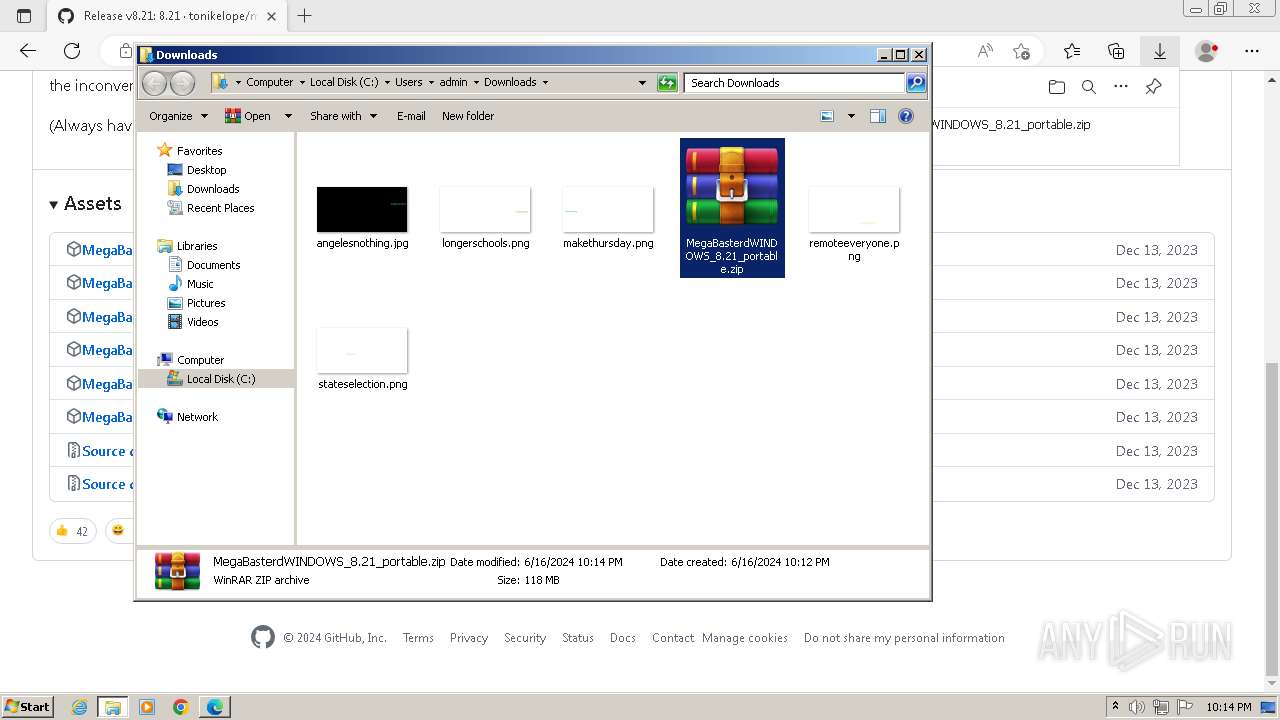Screen dimensions: 1280x720
Task: Expand the view options dropdown arrow
Action: coord(851,116)
